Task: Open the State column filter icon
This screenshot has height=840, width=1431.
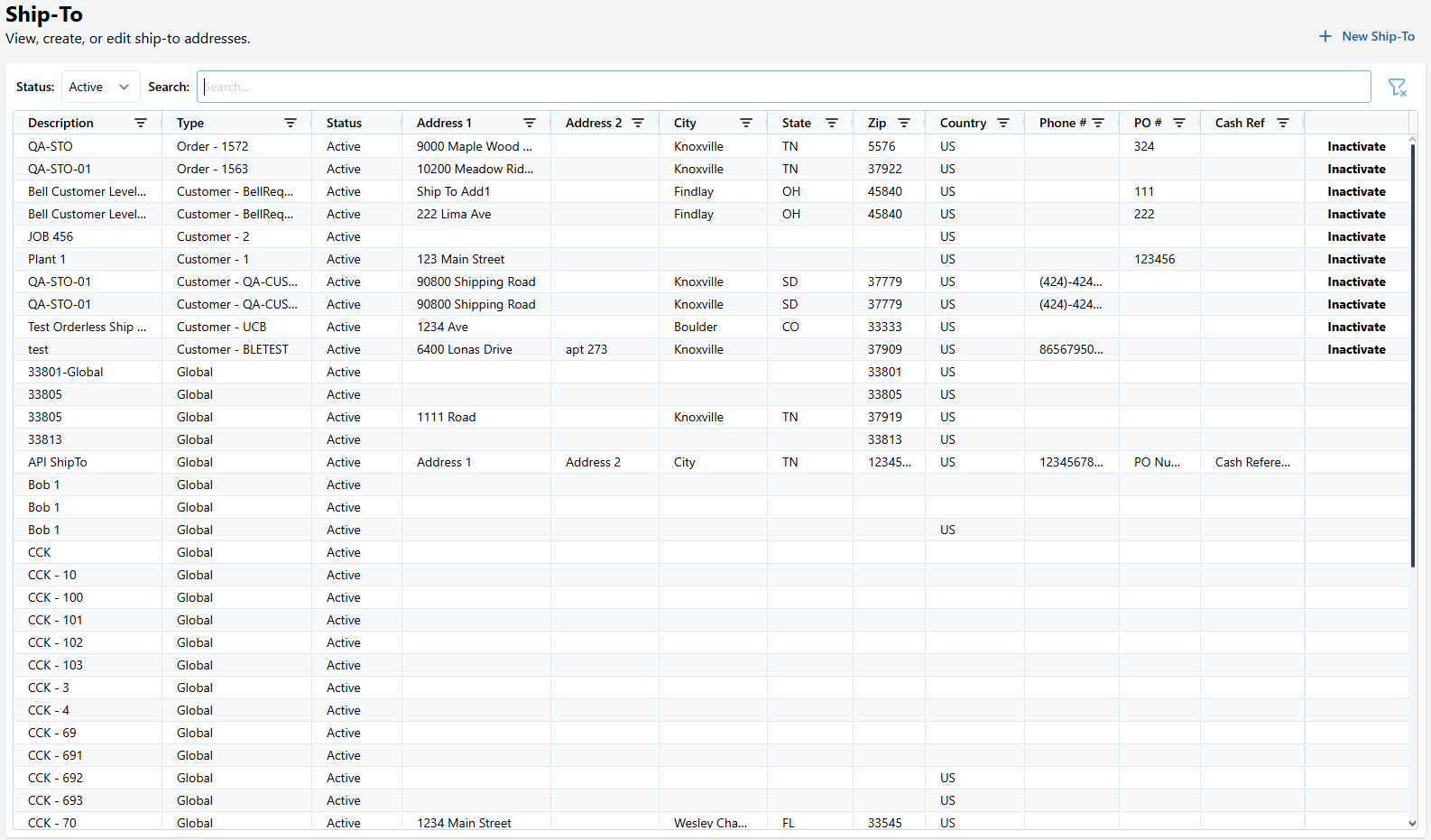Action: click(x=832, y=123)
